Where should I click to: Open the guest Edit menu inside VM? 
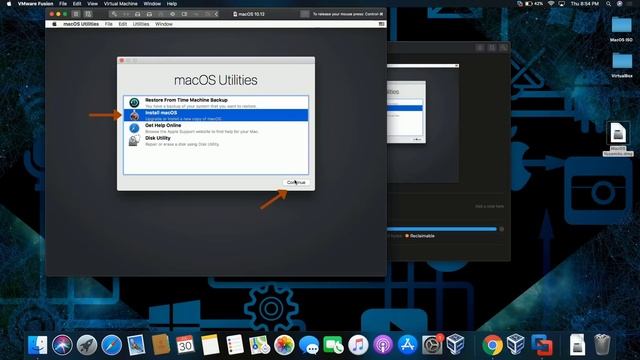[123, 24]
